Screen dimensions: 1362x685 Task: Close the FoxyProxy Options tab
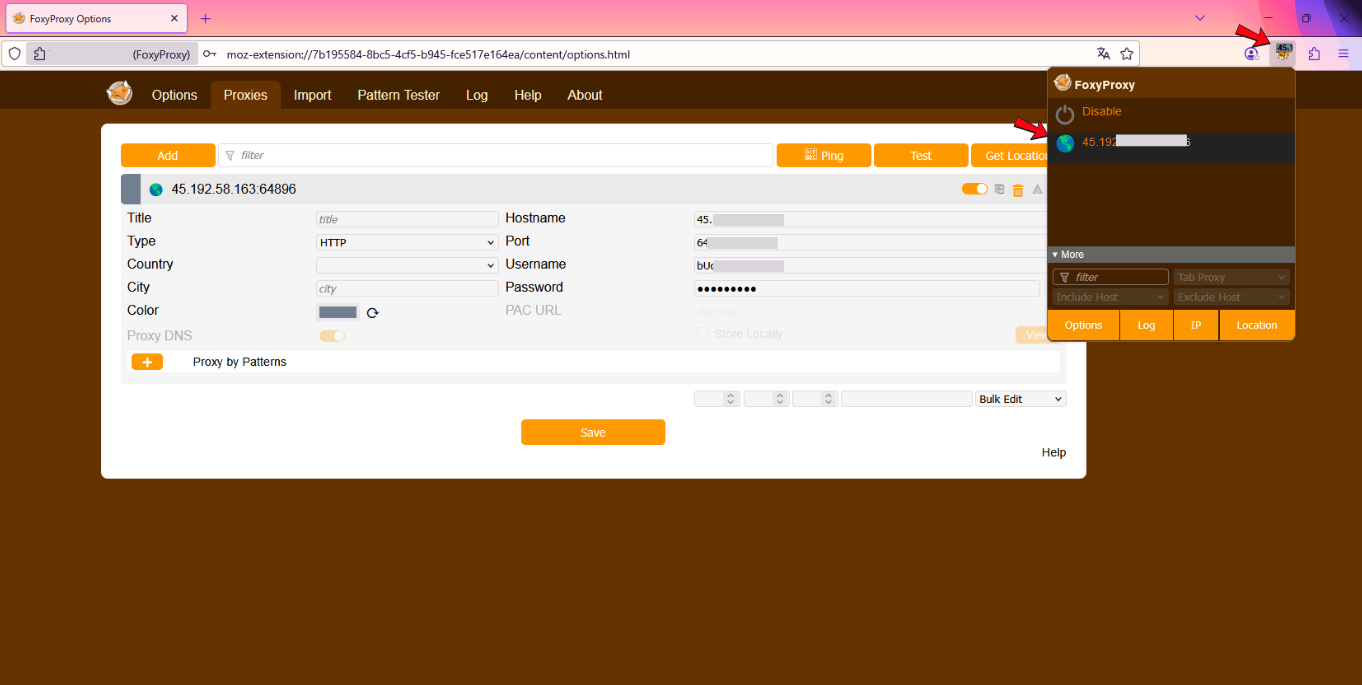pos(175,18)
